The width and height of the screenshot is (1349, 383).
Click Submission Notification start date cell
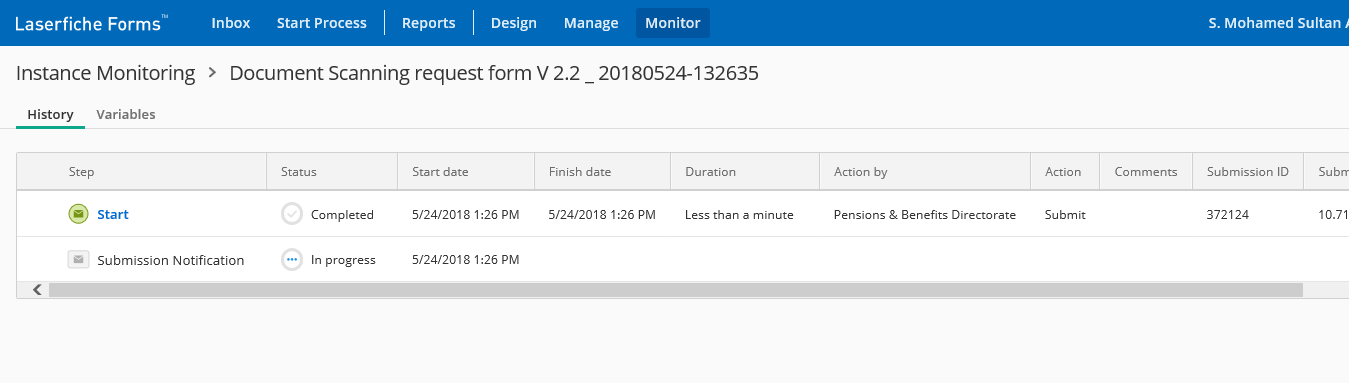pyautogui.click(x=466, y=260)
